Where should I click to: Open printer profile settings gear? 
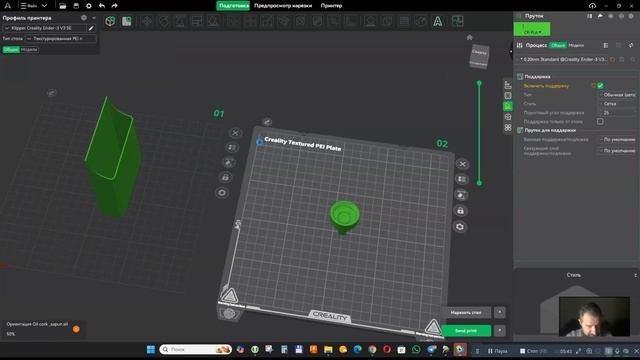(x=84, y=18)
